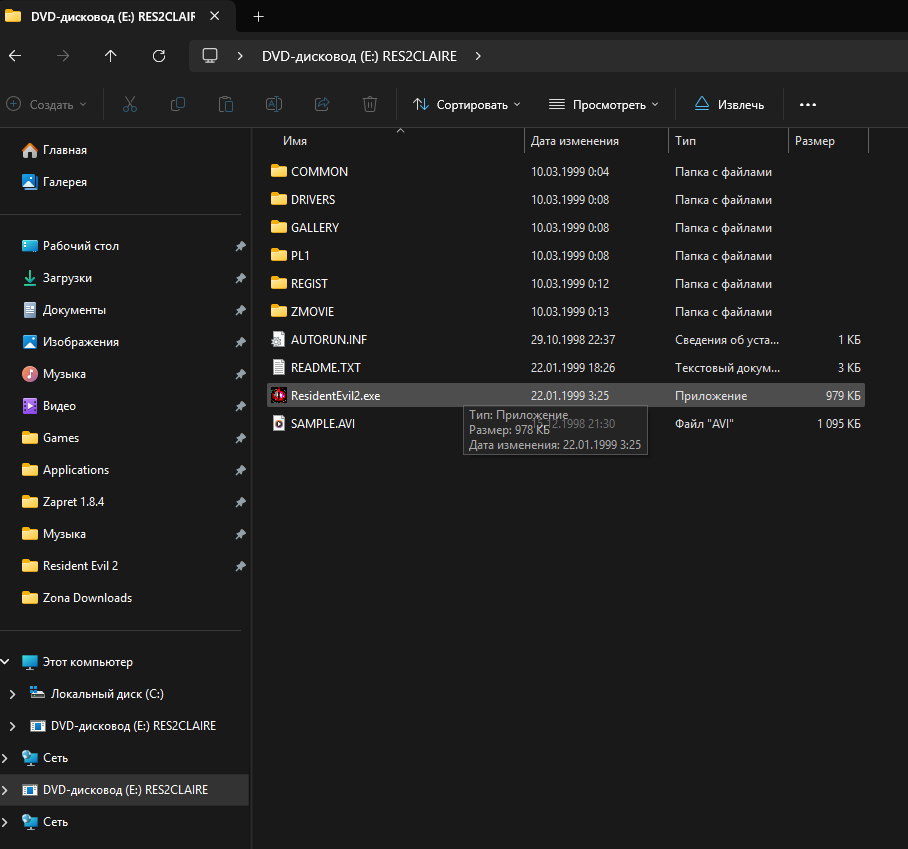This screenshot has width=908, height=849.
Task: Select the AUTORUN.INF file icon
Action: pos(279,339)
